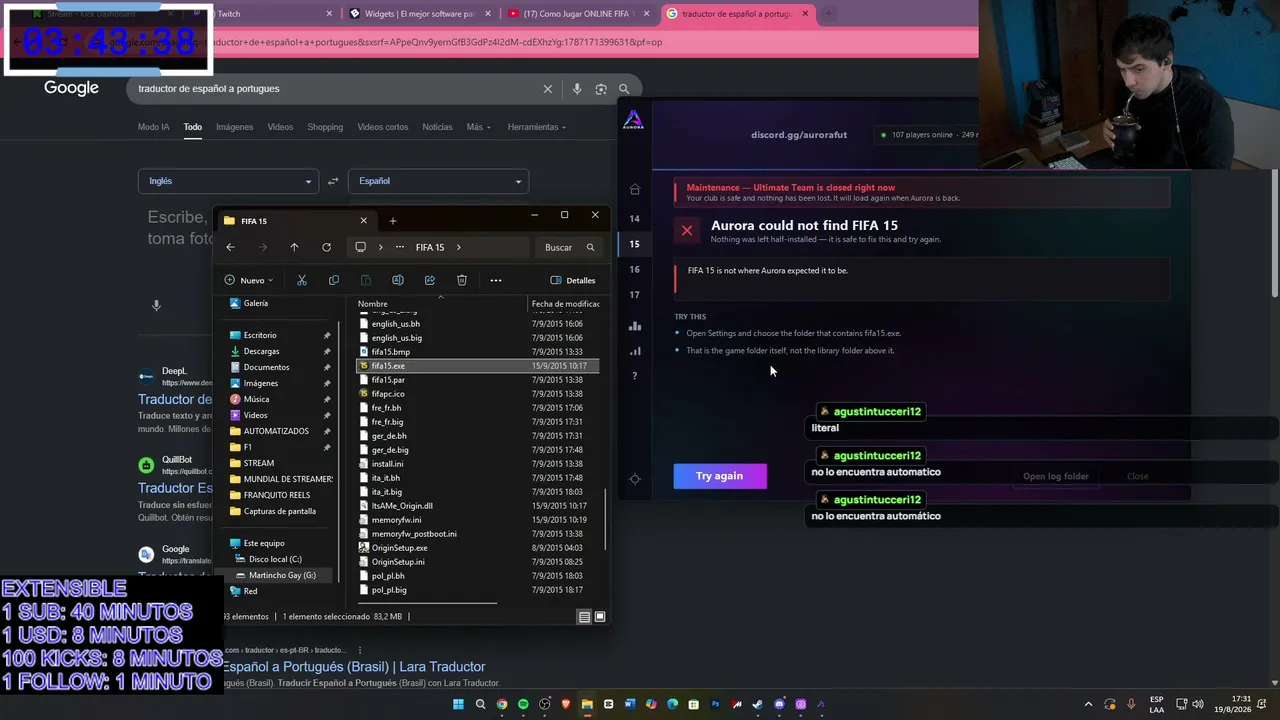Click the Aurora logo
Image resolution: width=1280 pixels, height=720 pixels.
pyautogui.click(x=633, y=121)
